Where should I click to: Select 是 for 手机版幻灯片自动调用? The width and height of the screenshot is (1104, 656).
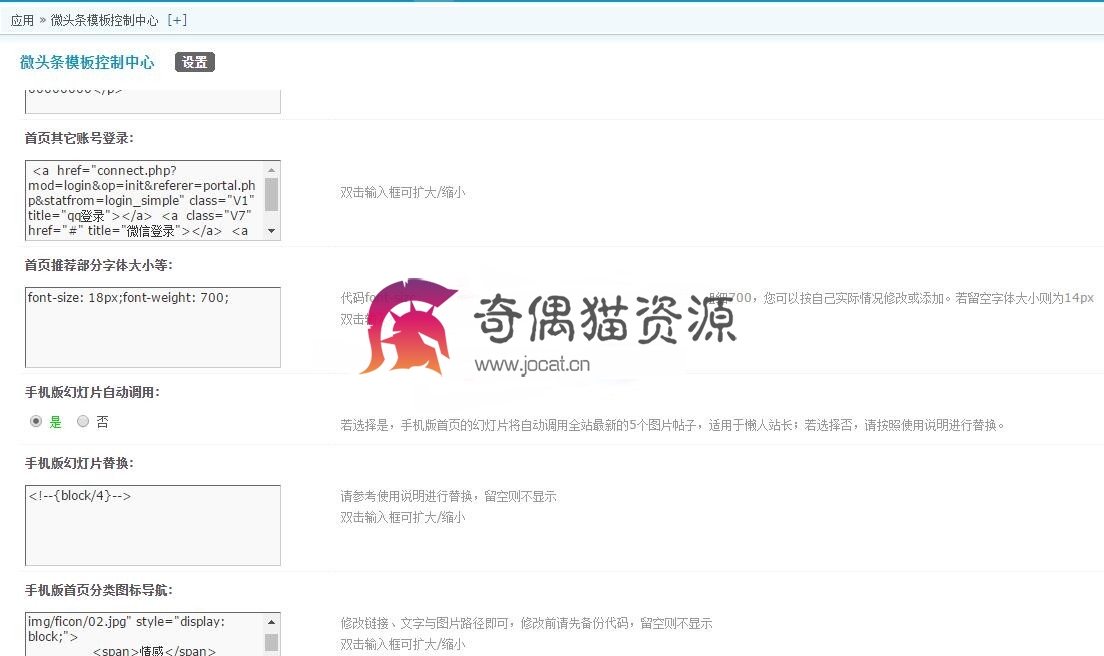pos(36,421)
